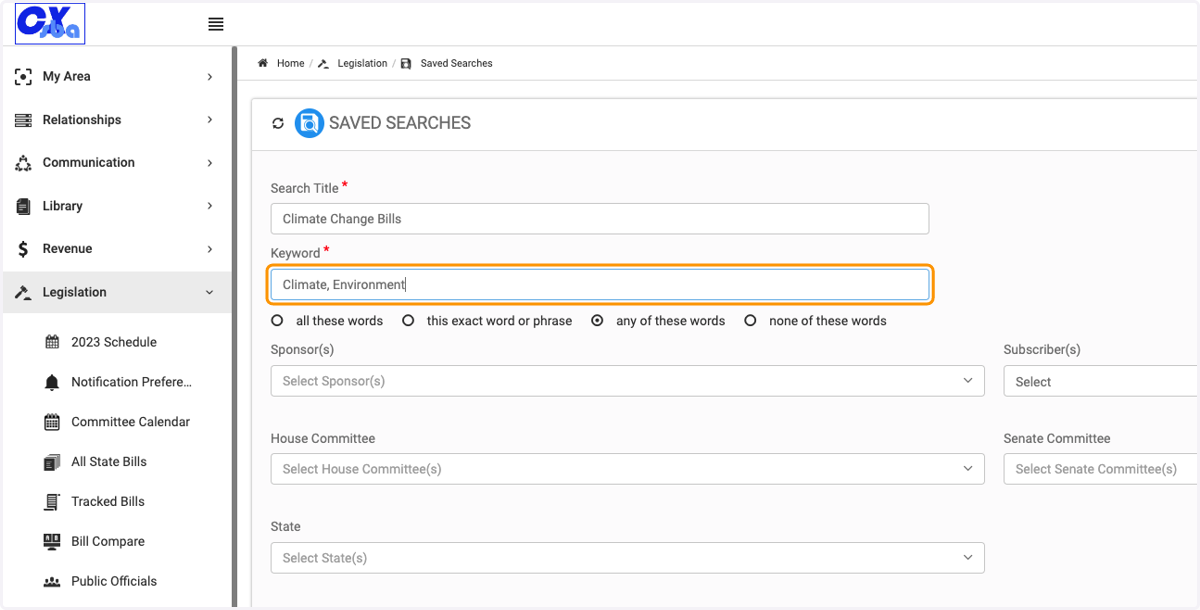The width and height of the screenshot is (1200, 610).
Task: Click the Legislation gavel icon in sidebar
Action: (24, 292)
